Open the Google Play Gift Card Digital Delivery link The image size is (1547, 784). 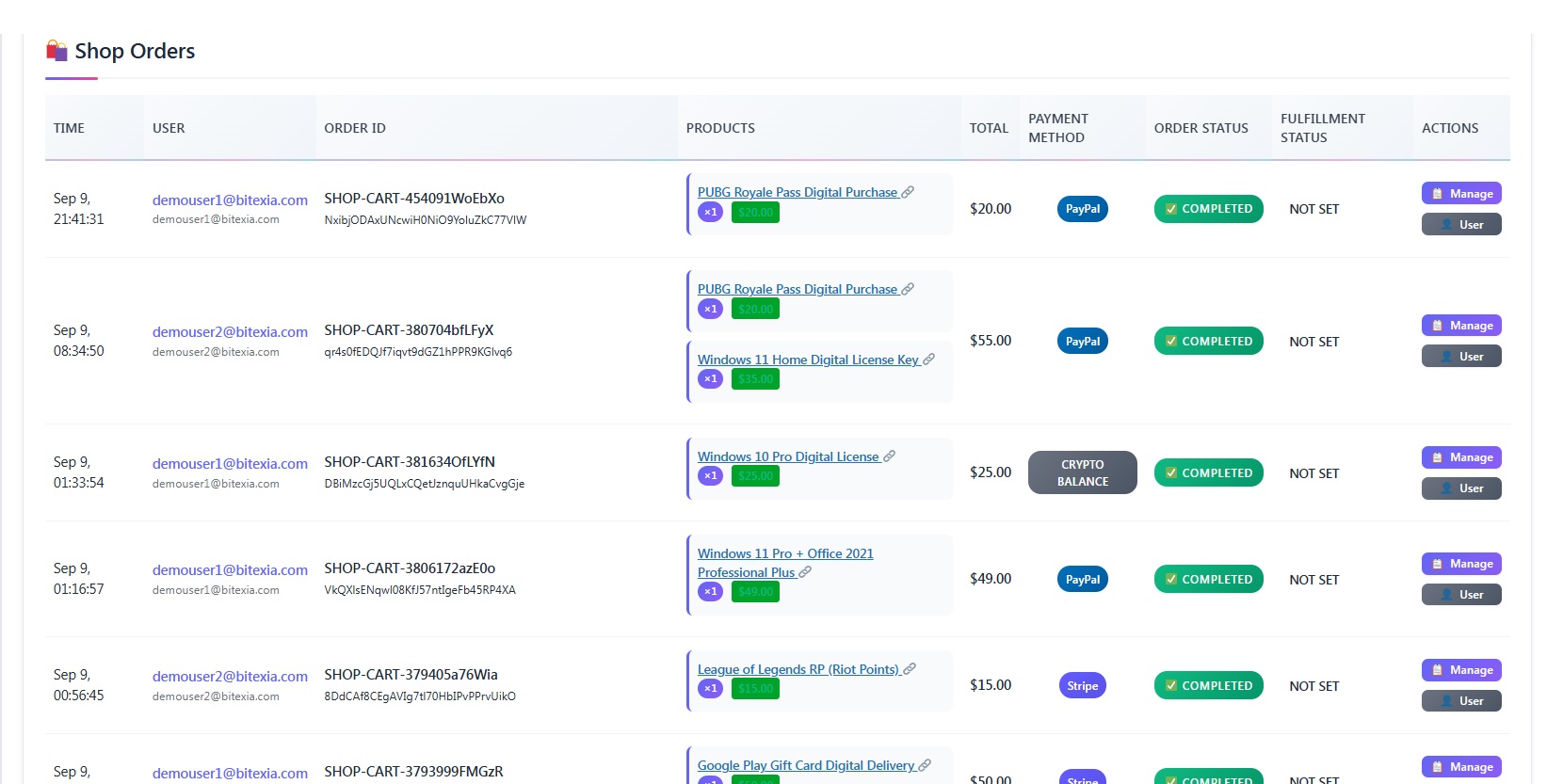[x=805, y=765]
